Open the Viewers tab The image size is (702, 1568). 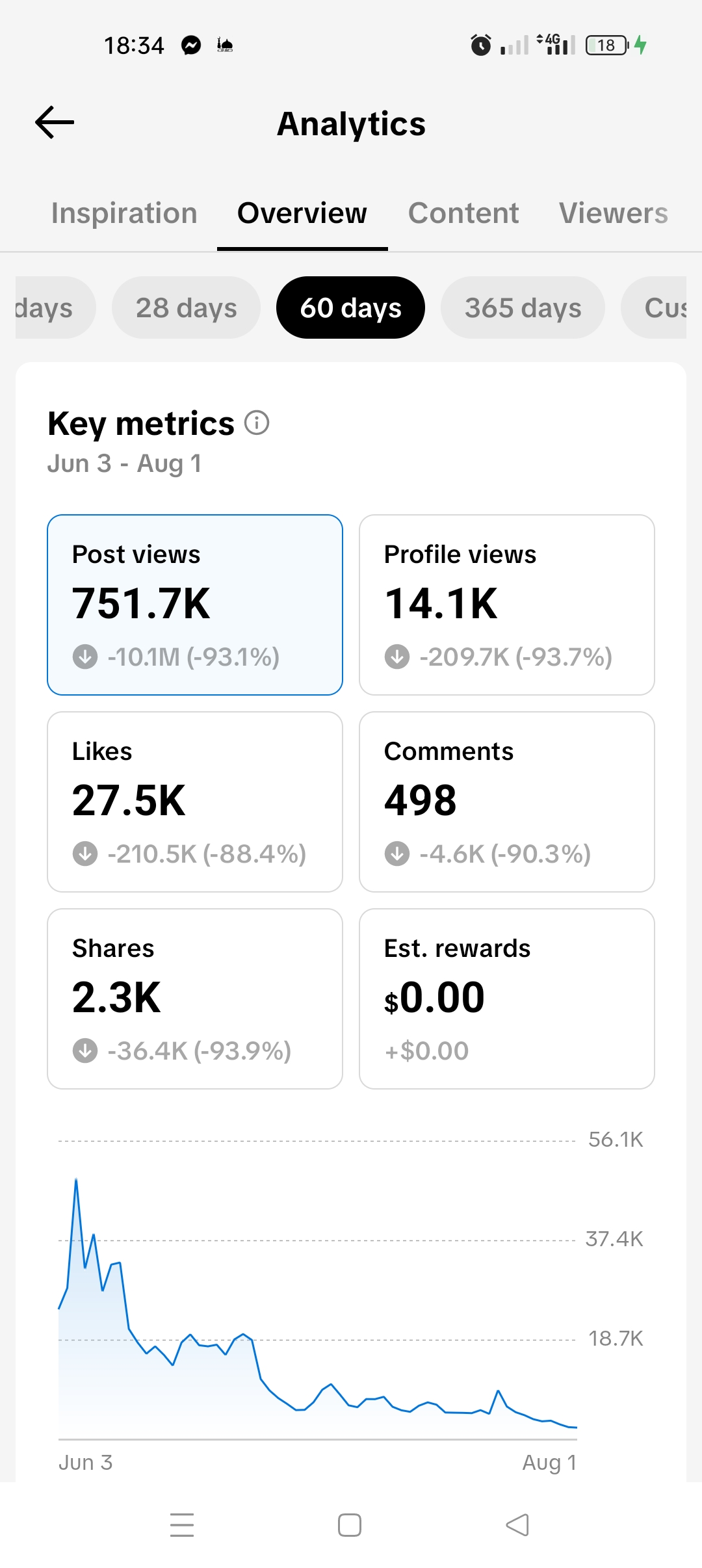[x=614, y=213]
